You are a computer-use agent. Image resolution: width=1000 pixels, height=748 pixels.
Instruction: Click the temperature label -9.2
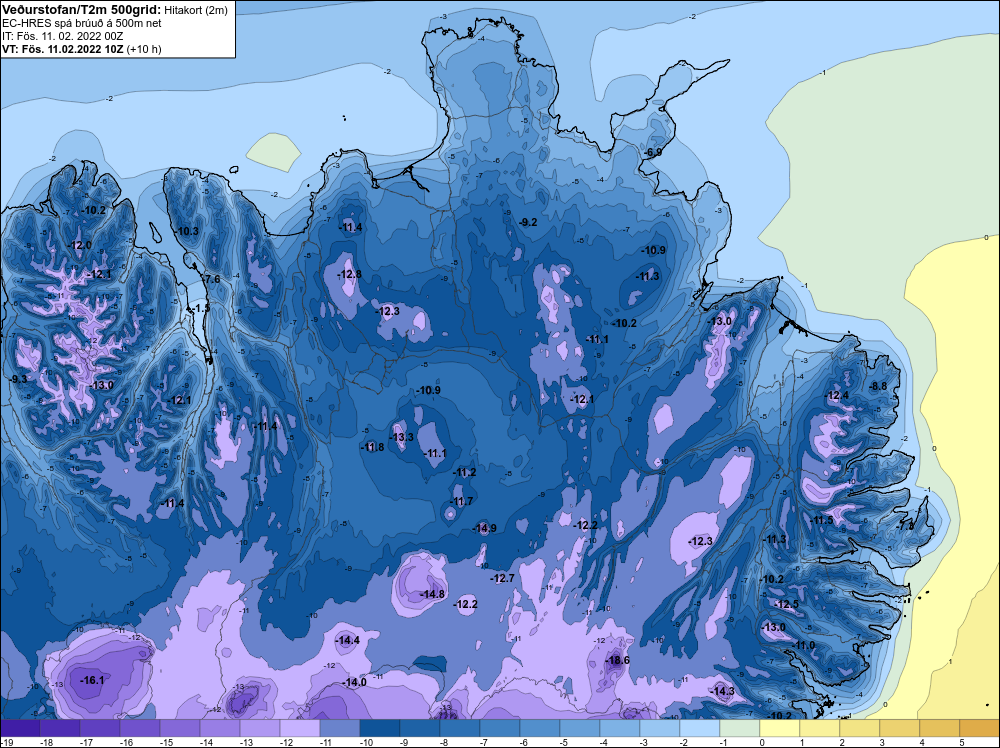click(528, 222)
